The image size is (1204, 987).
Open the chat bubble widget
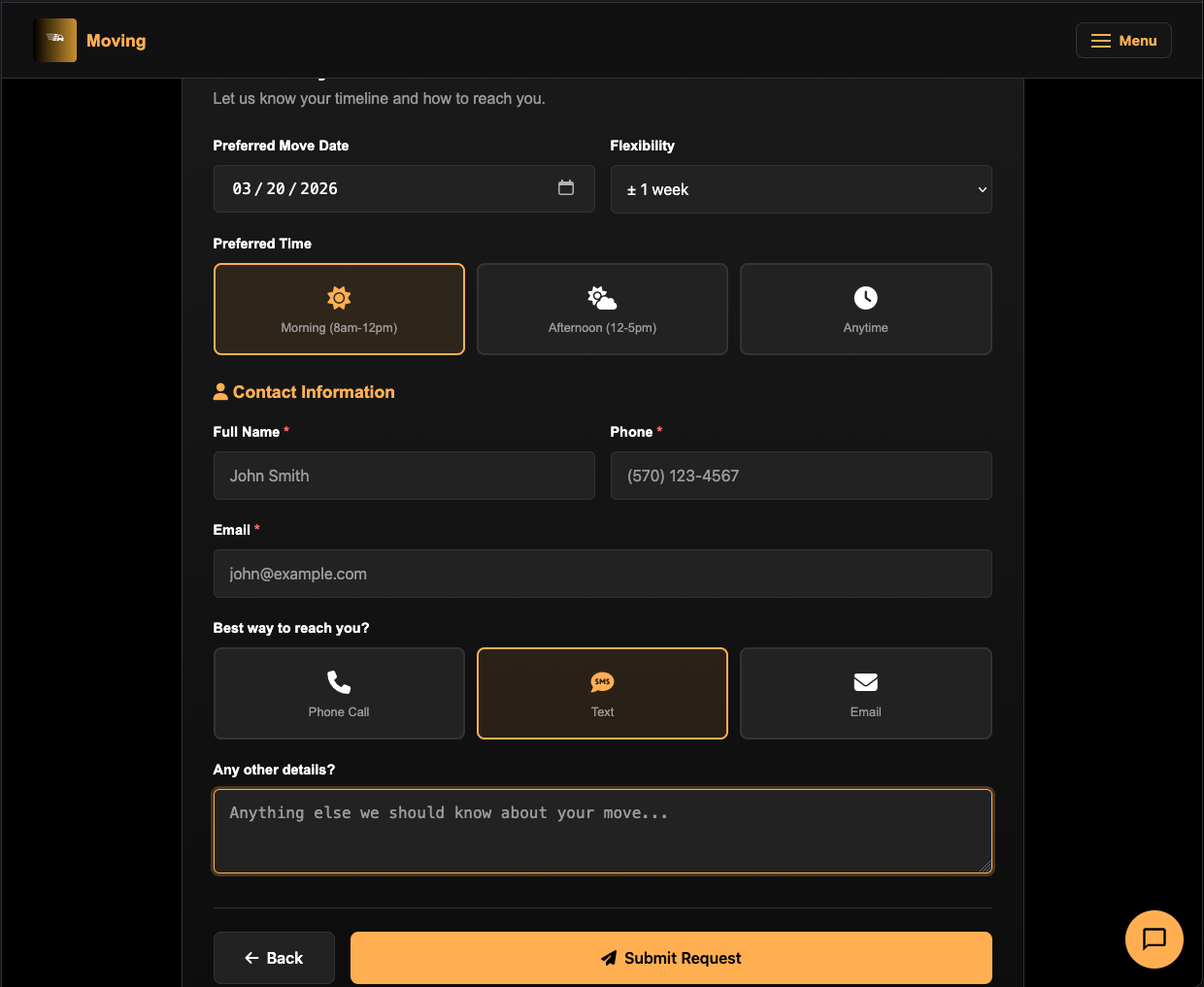click(x=1154, y=938)
